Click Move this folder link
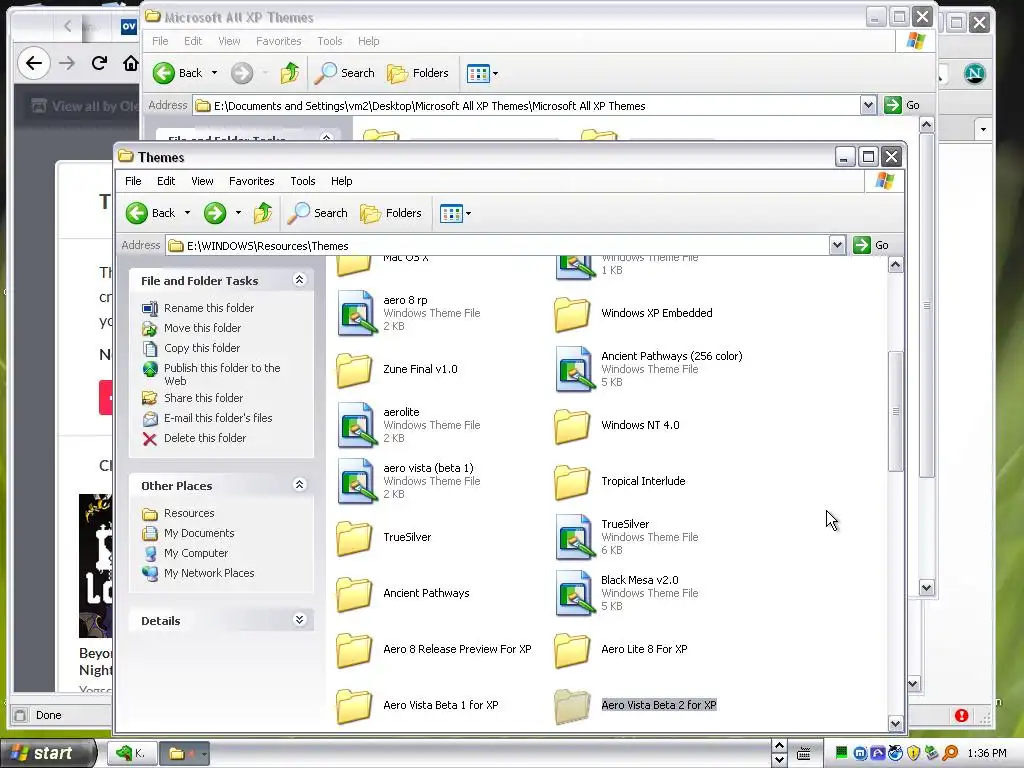 pyautogui.click(x=202, y=328)
